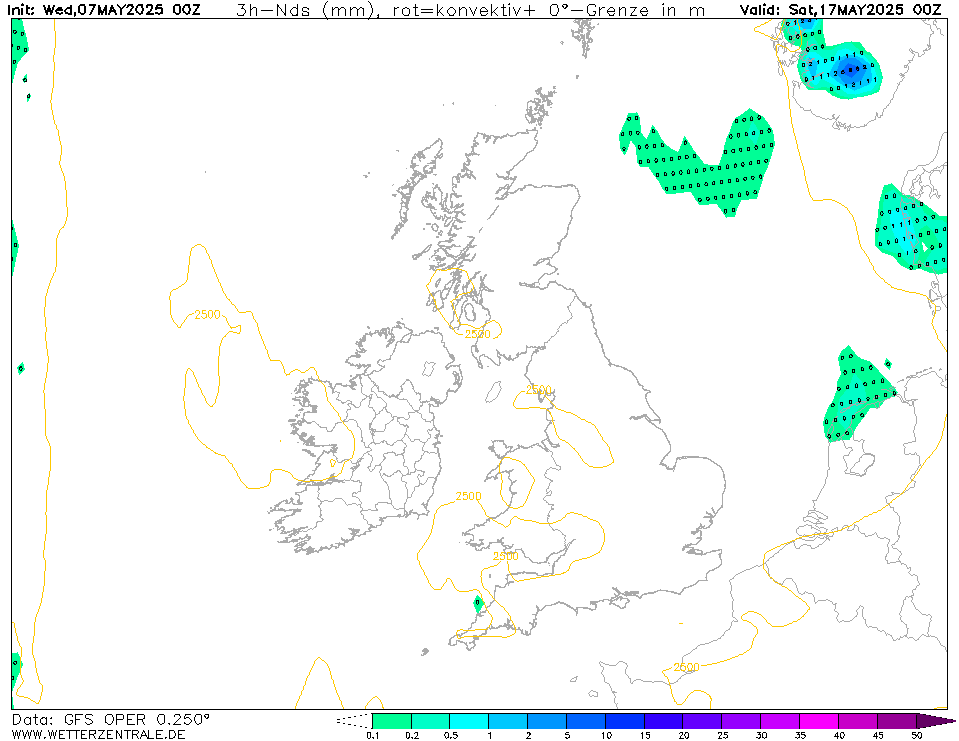Select the 25–30 mm legend swatch
959x741 pixels.
point(741,721)
